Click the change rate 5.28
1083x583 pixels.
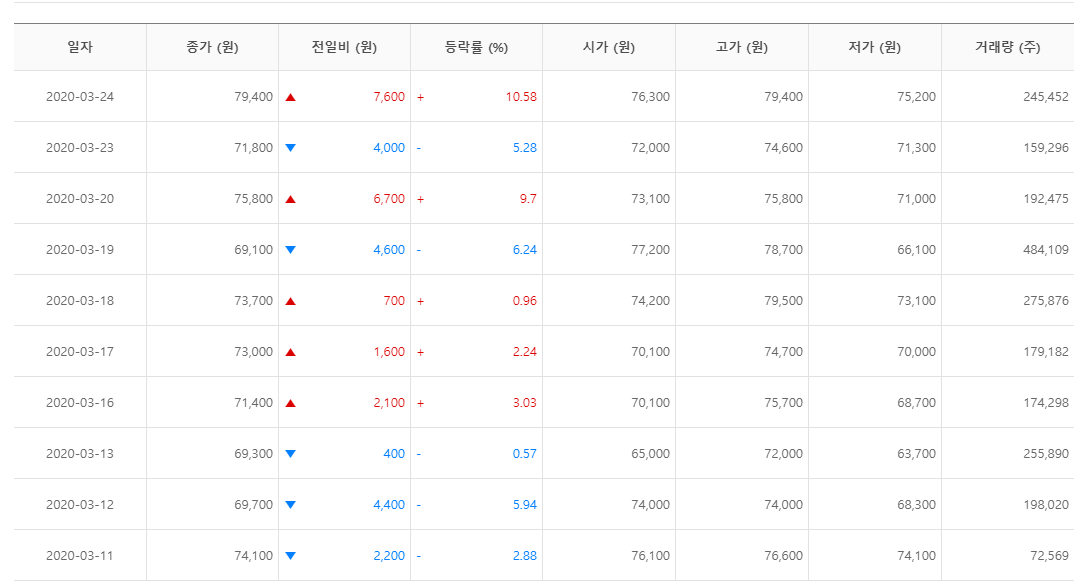tap(525, 148)
